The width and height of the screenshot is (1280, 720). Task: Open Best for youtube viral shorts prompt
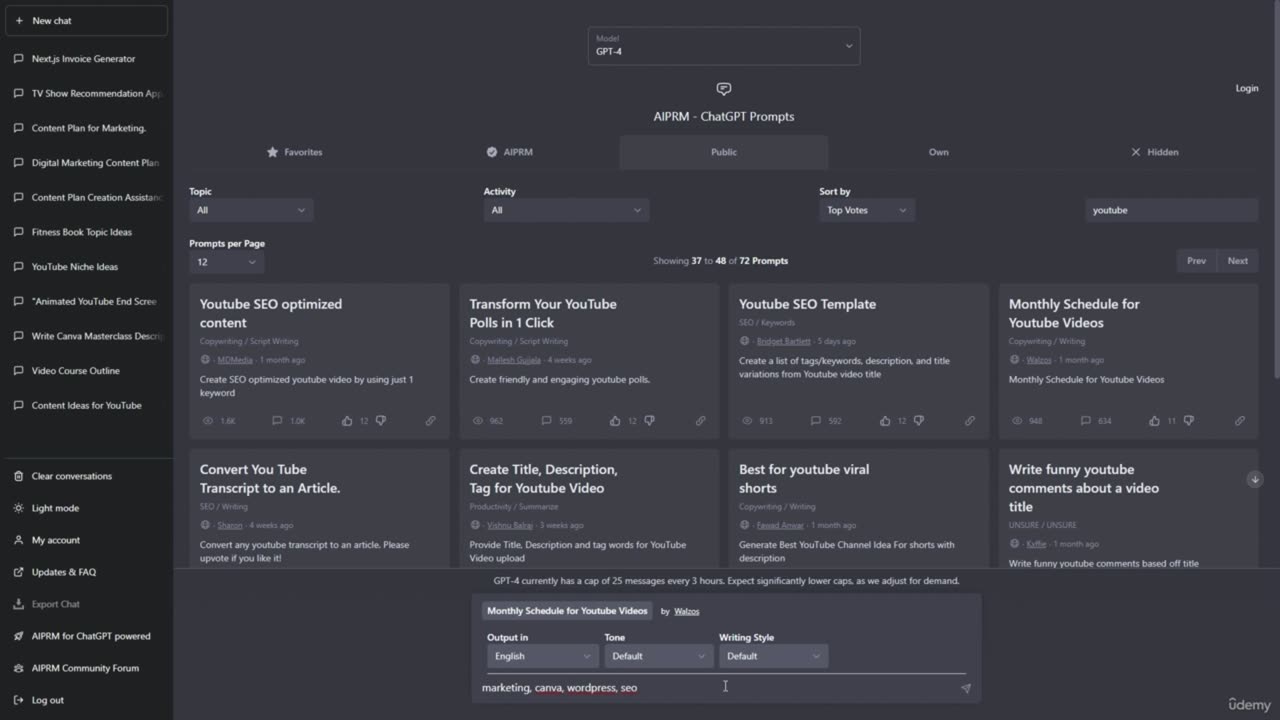tap(804, 478)
